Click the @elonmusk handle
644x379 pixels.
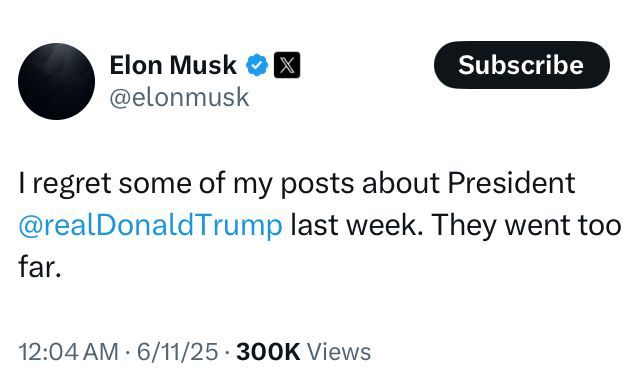pyautogui.click(x=179, y=98)
